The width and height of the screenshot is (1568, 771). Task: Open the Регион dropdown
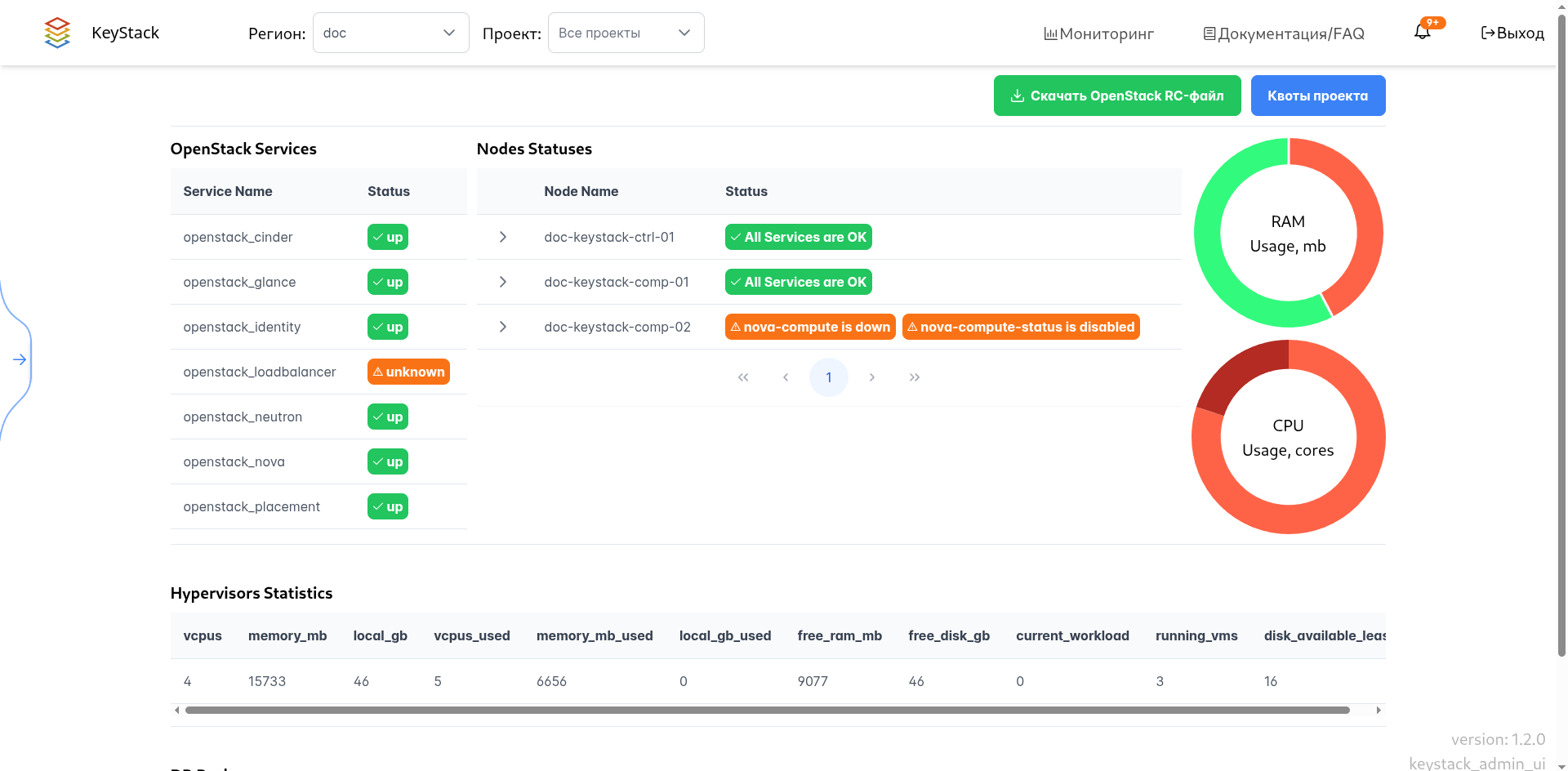390,33
